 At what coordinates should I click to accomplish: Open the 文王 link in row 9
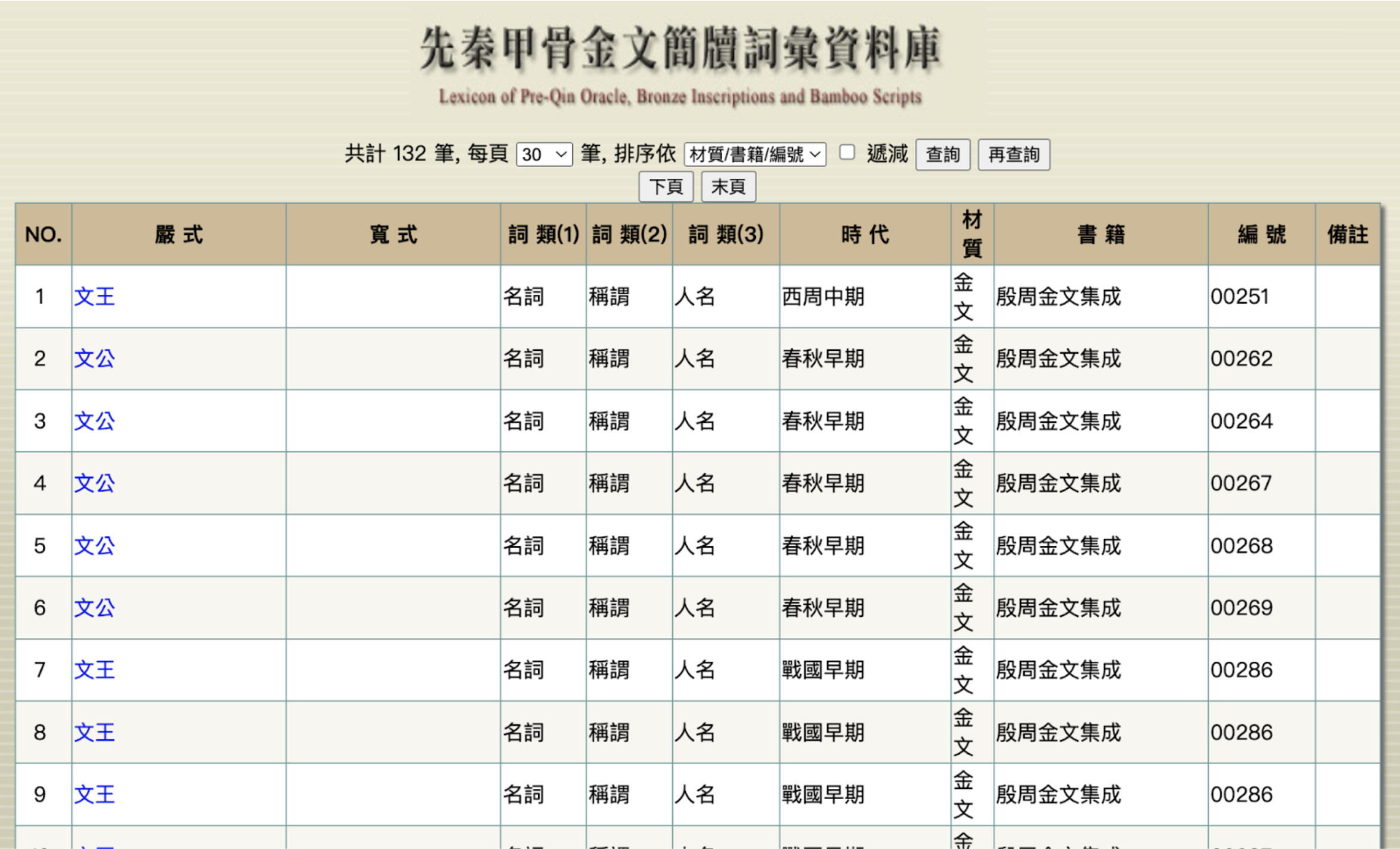coord(94,794)
